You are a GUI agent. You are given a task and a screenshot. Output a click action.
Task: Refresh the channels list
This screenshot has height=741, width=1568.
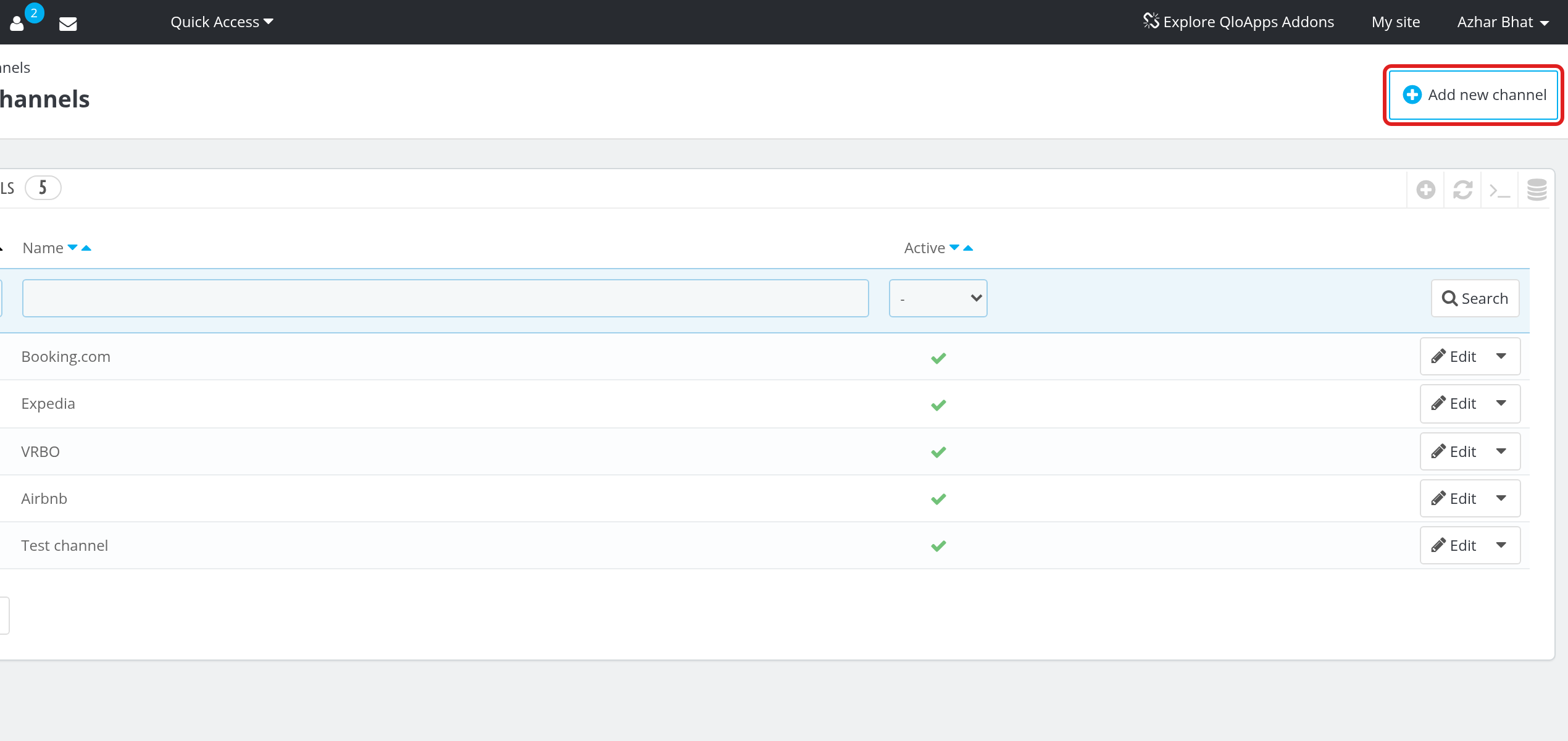(1462, 190)
